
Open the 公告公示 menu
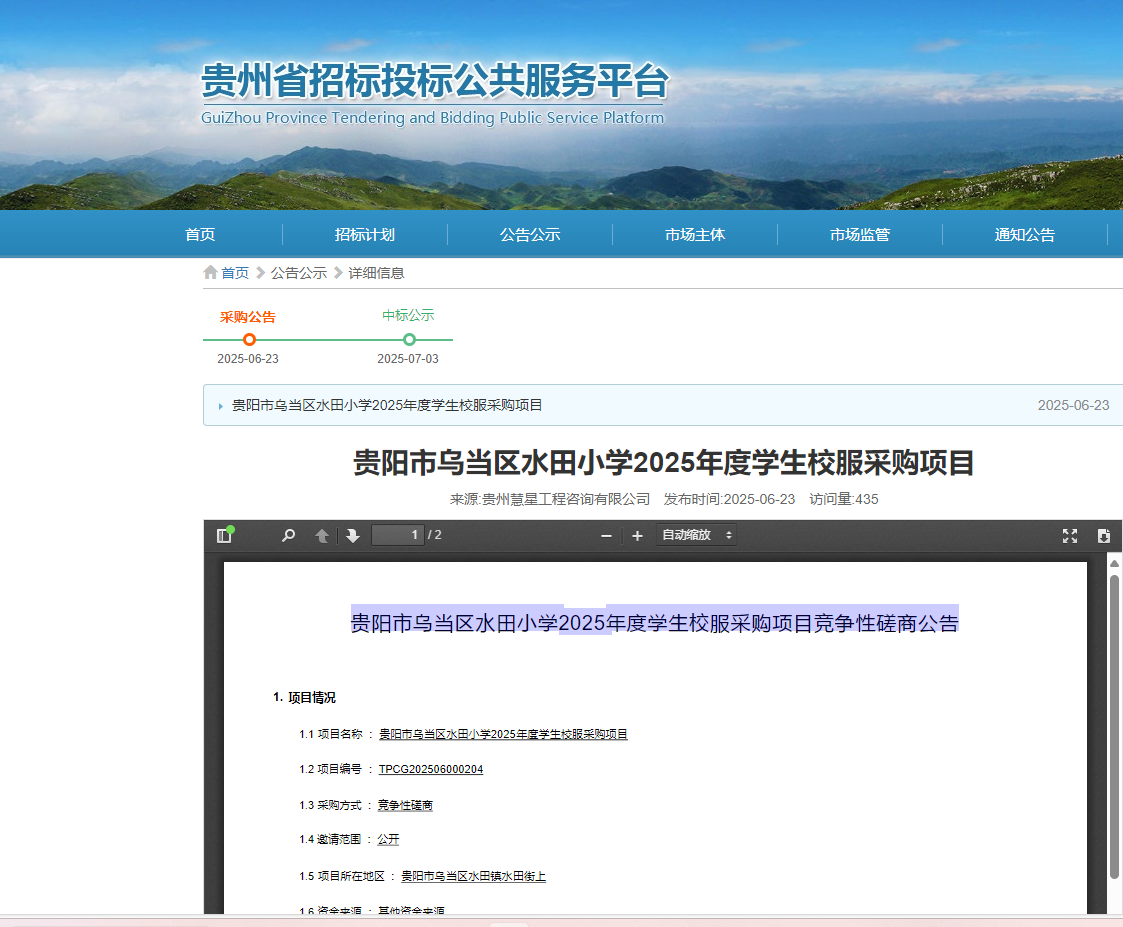pos(530,235)
